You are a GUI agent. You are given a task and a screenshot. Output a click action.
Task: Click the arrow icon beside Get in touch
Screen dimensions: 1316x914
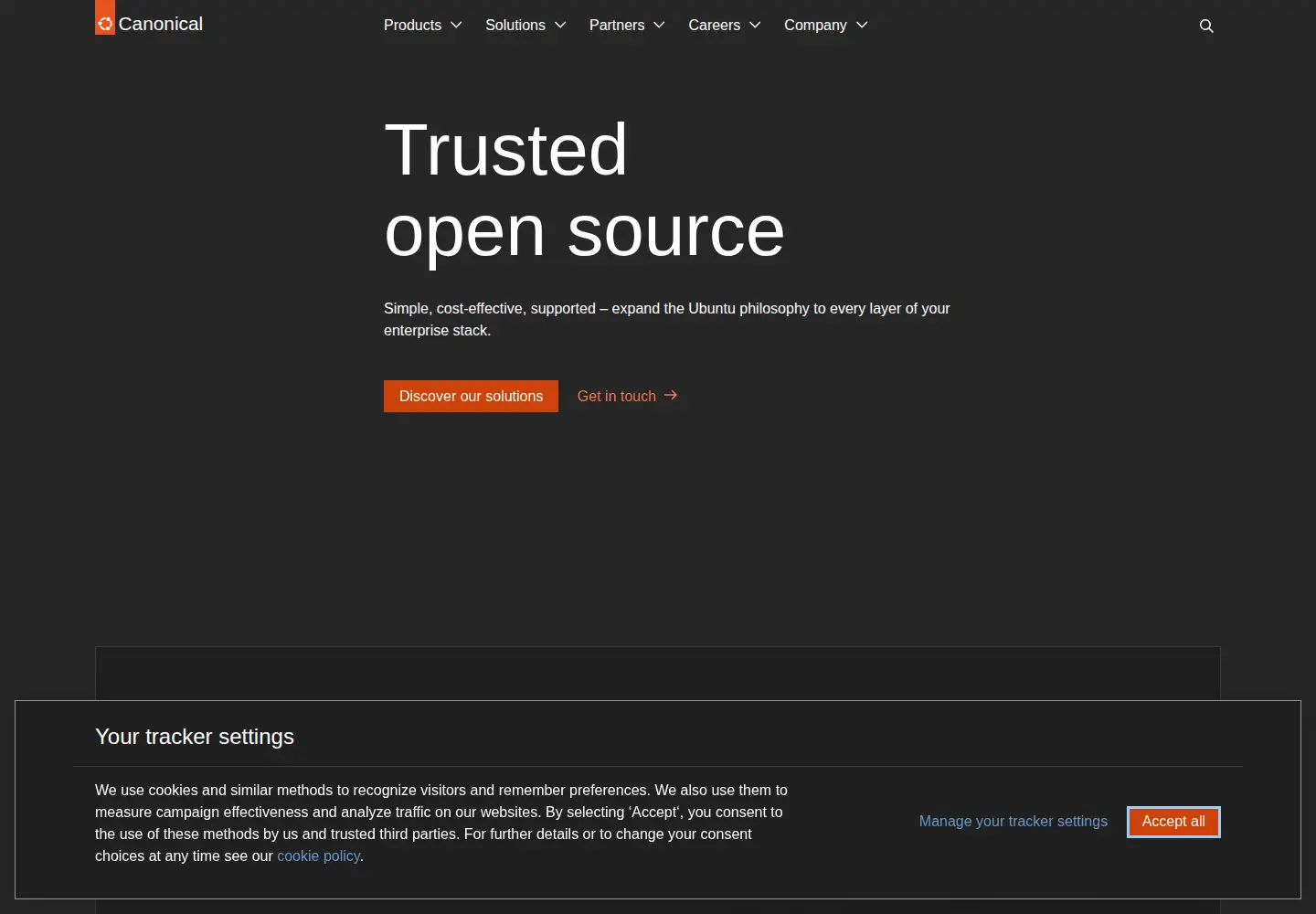tap(671, 395)
